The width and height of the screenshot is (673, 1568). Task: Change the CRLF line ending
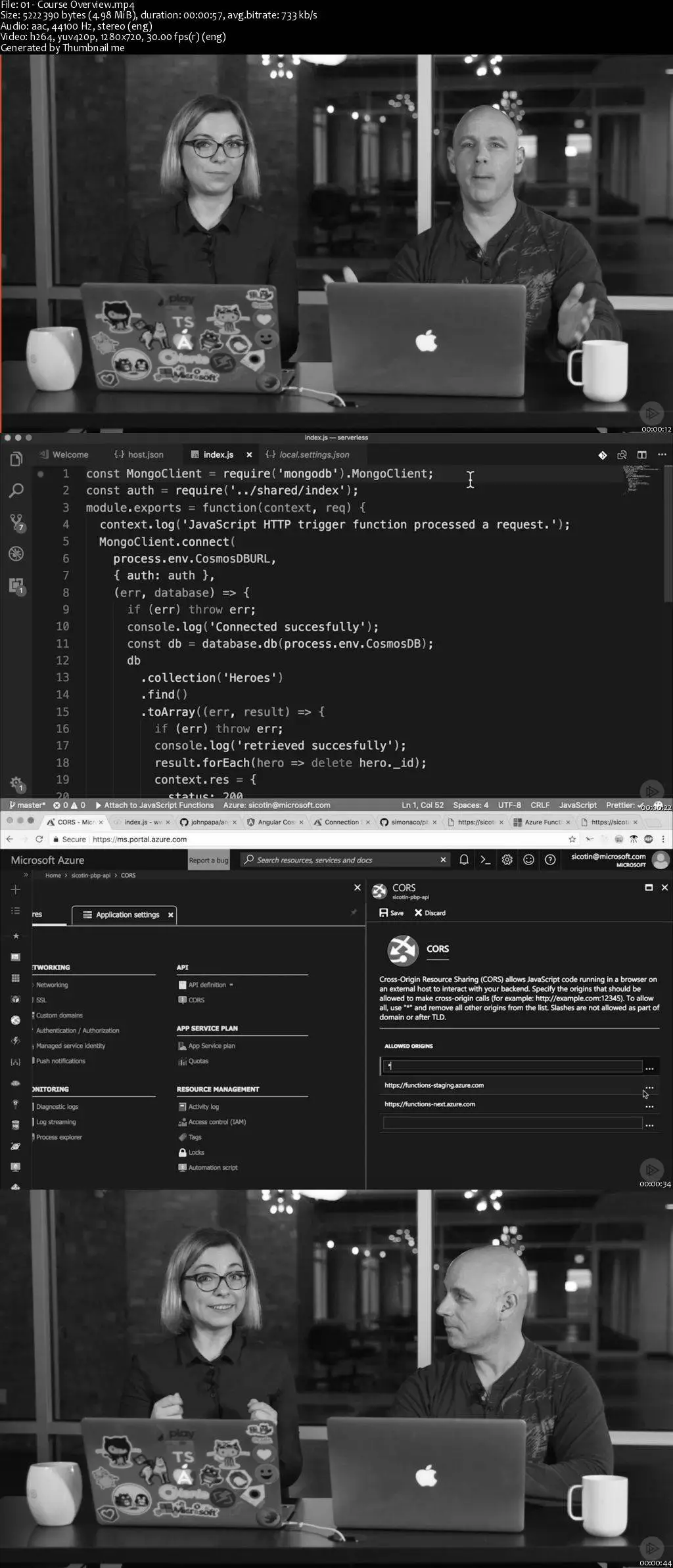(x=540, y=805)
